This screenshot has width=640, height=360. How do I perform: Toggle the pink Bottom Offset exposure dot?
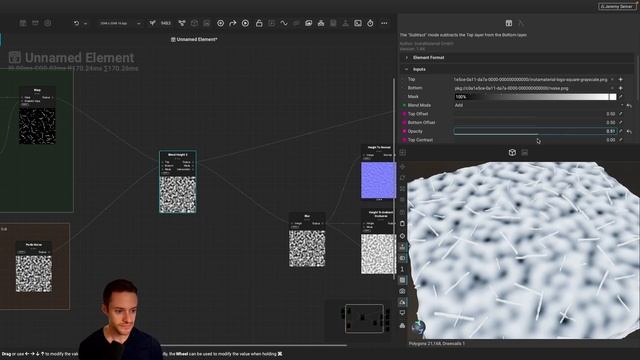point(404,122)
